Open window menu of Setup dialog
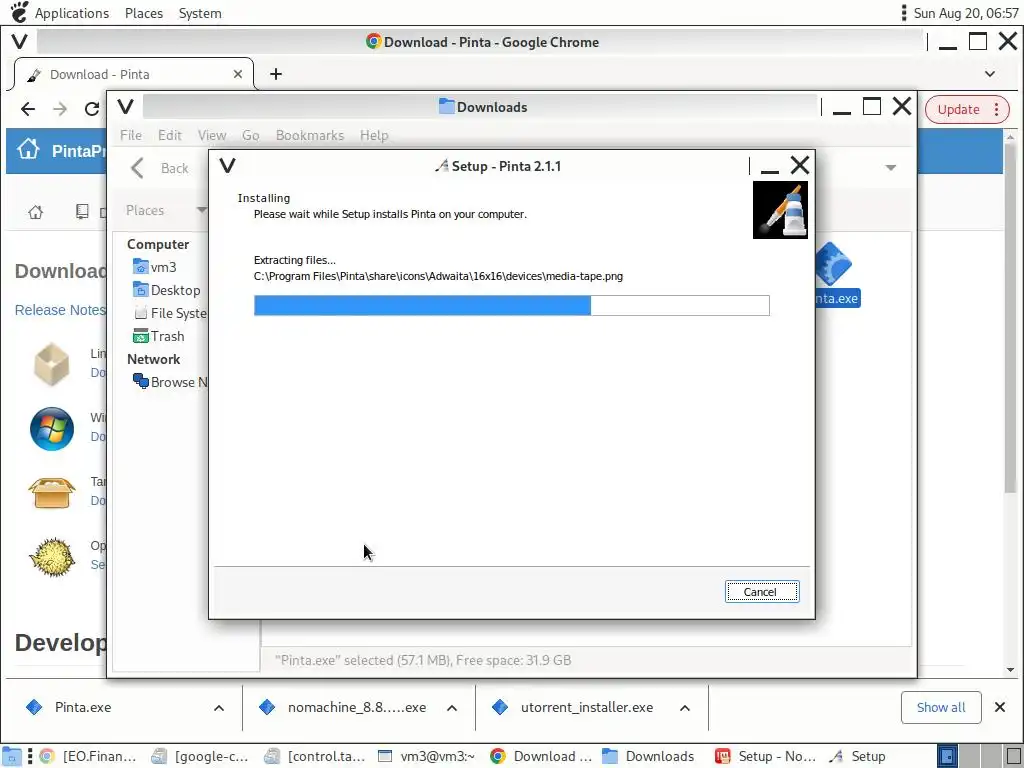This screenshot has height=768, width=1024. [227, 165]
